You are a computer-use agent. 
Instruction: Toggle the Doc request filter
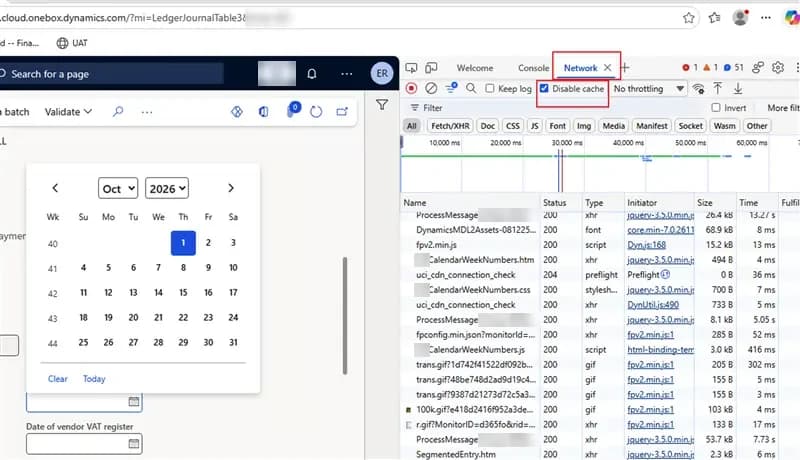coord(488,126)
